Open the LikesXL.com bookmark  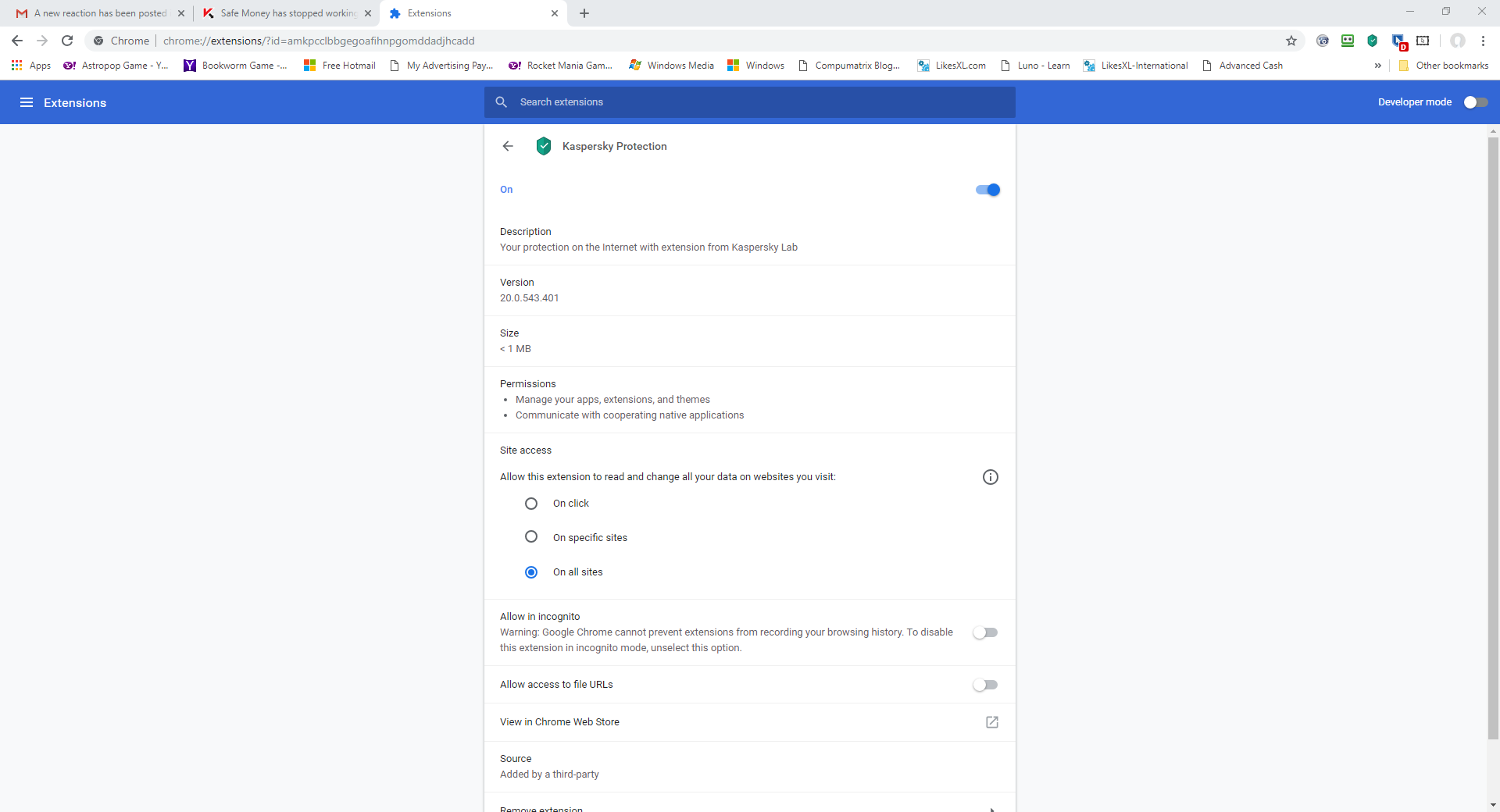(952, 66)
